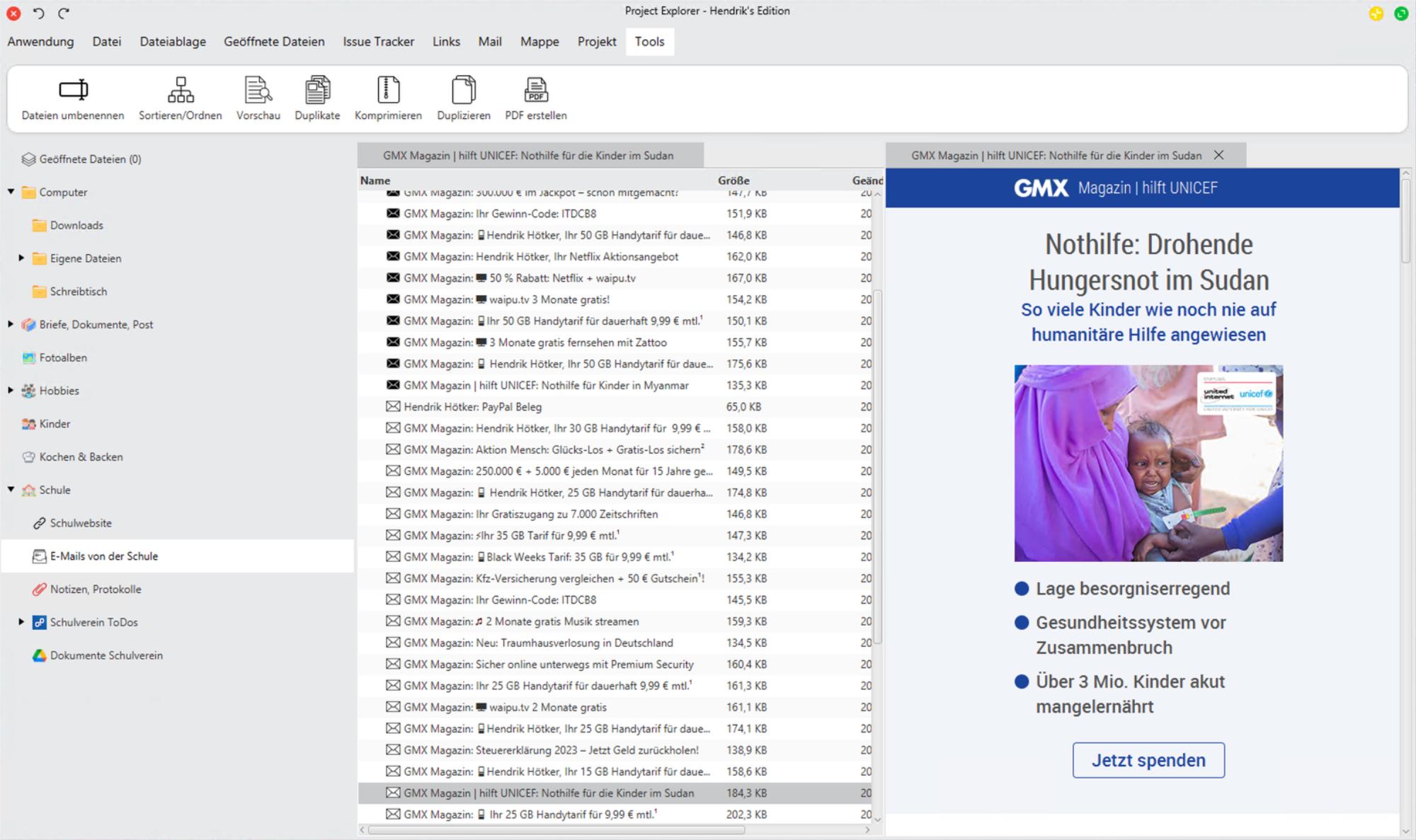Click the Sudan mother and child image
This screenshot has width=1416, height=840.
1148,464
